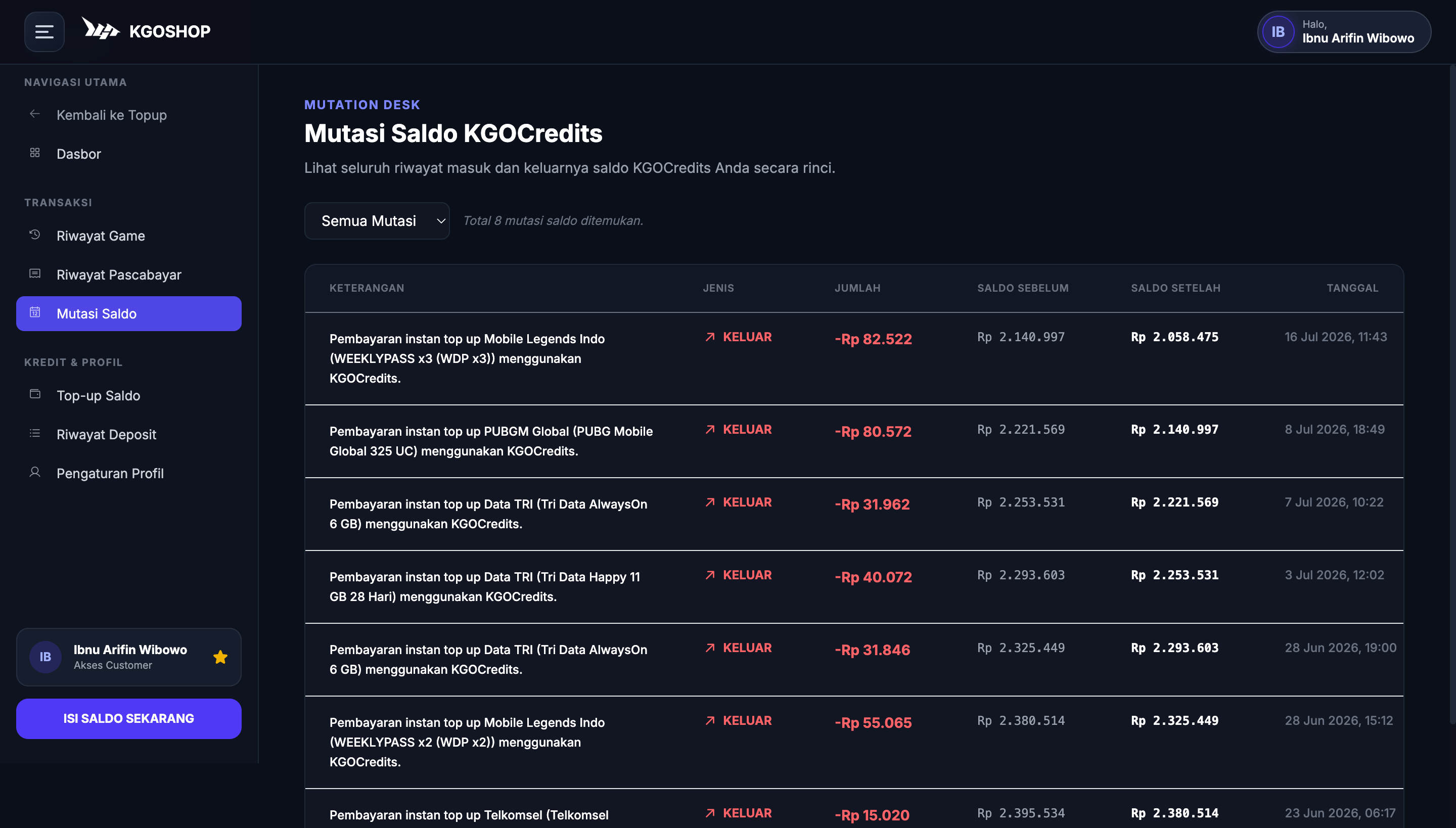Click the -Rp 31.962 amount
This screenshot has height=828, width=1456.
pos(872,504)
